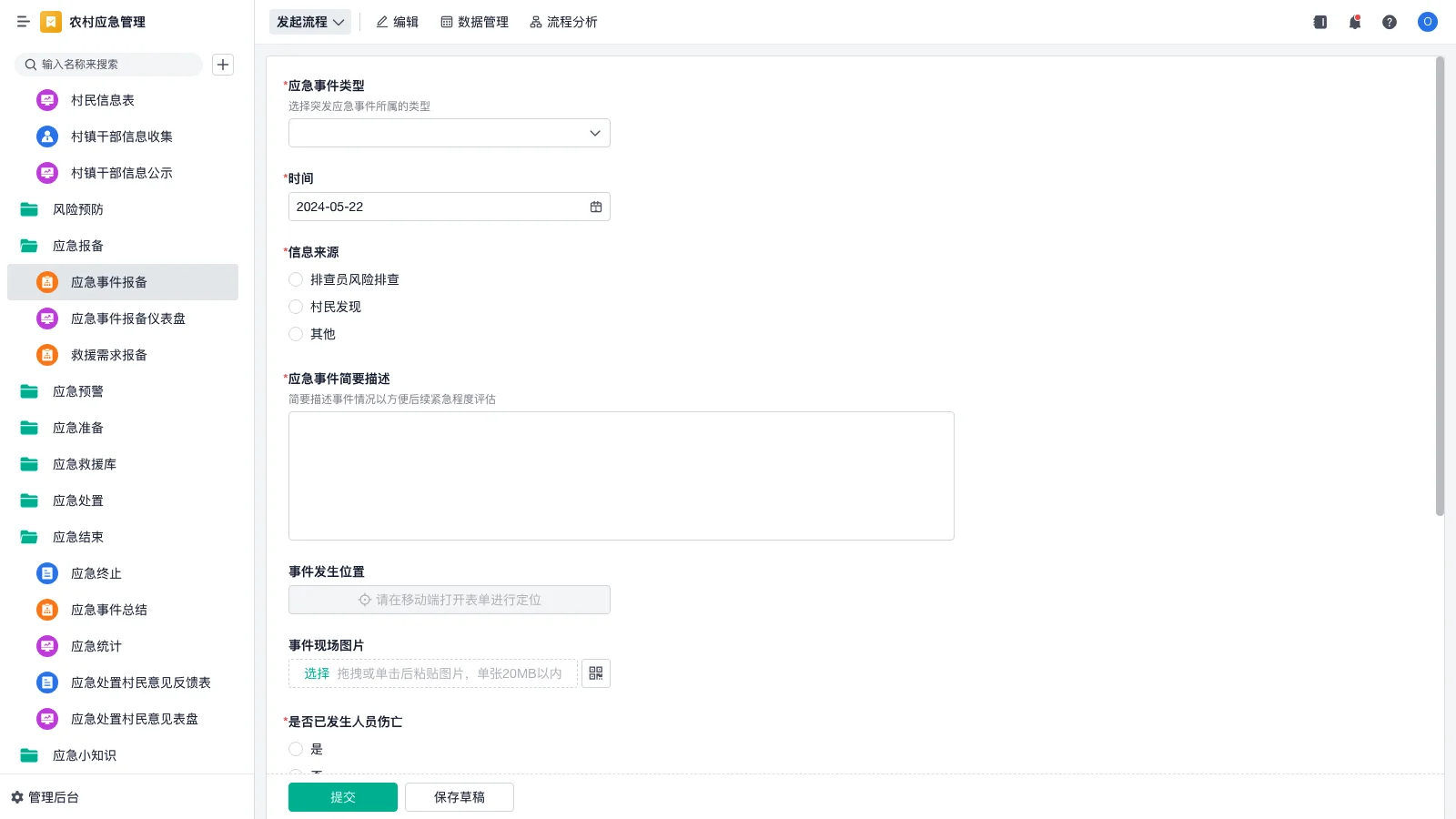The height and width of the screenshot is (819, 1456).
Task: Click the 应急统计 label in sidebar
Action: coord(96,646)
